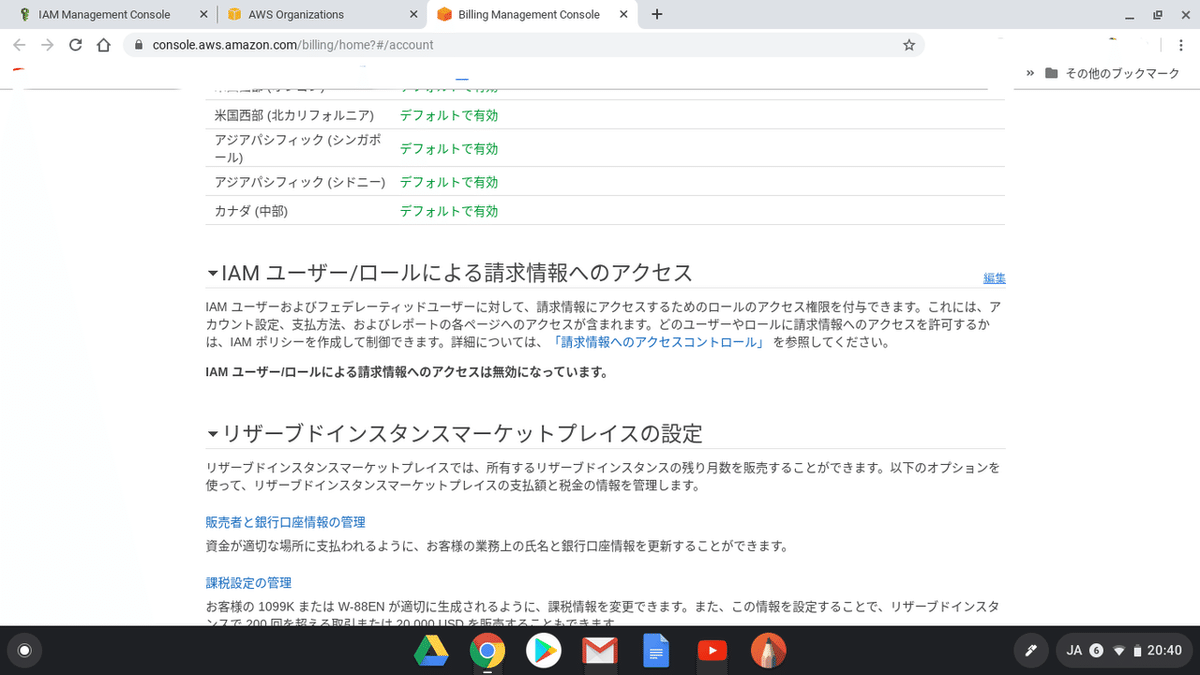The width and height of the screenshot is (1200, 675).
Task: Open the stylus tools pen icon
Action: pyautogui.click(x=1031, y=651)
